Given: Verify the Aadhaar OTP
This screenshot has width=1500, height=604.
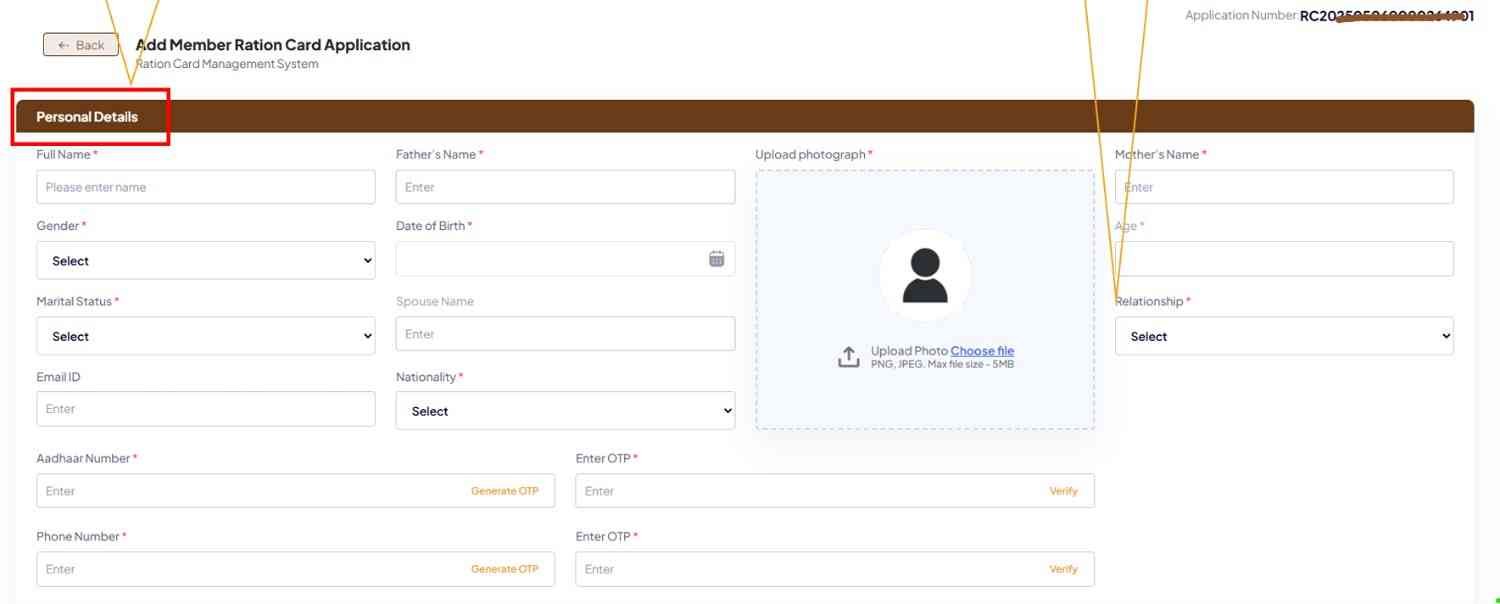Looking at the screenshot, I should (1064, 491).
